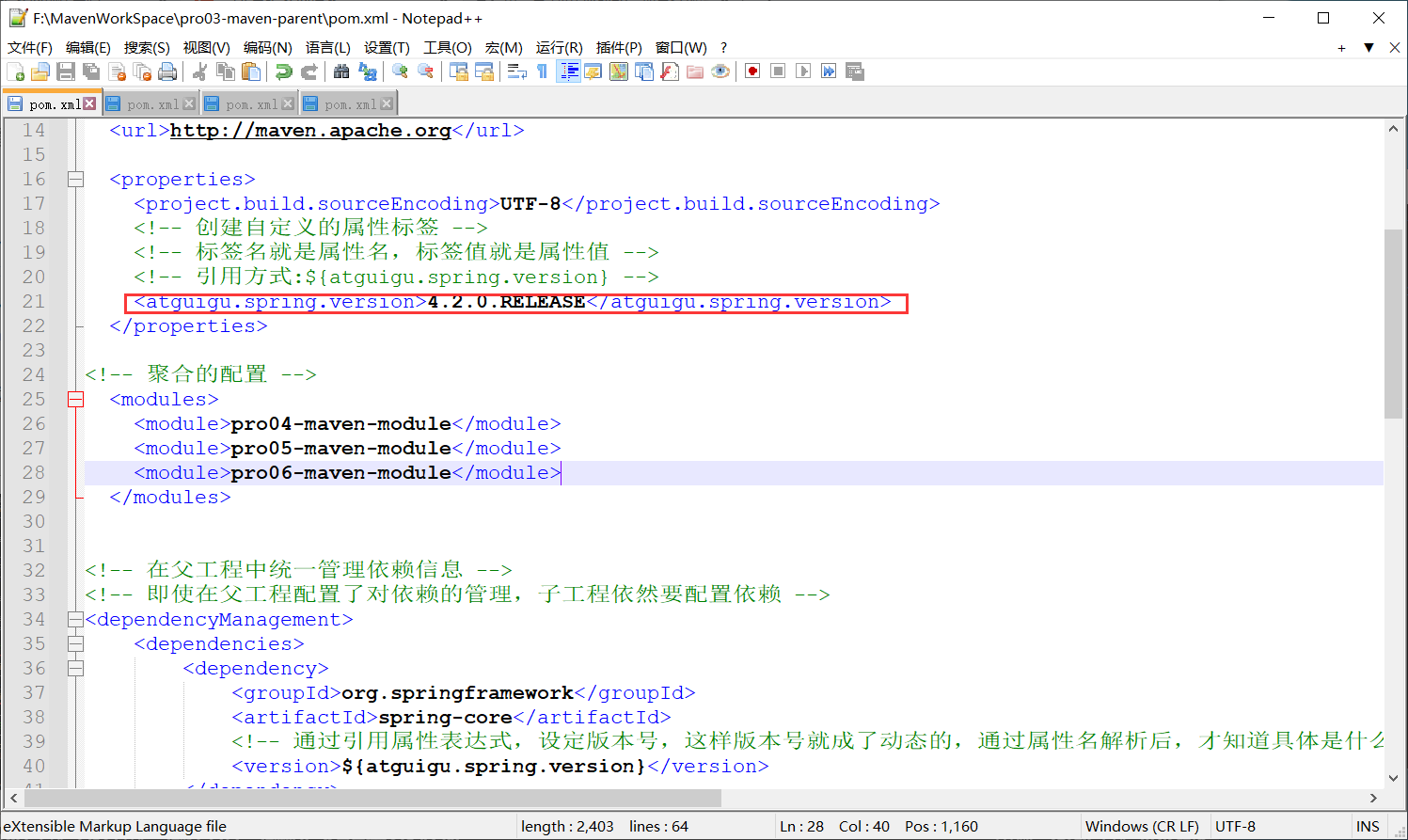This screenshot has width=1408, height=840.
Task: Click the Zoom In magnifier icon
Action: [401, 71]
